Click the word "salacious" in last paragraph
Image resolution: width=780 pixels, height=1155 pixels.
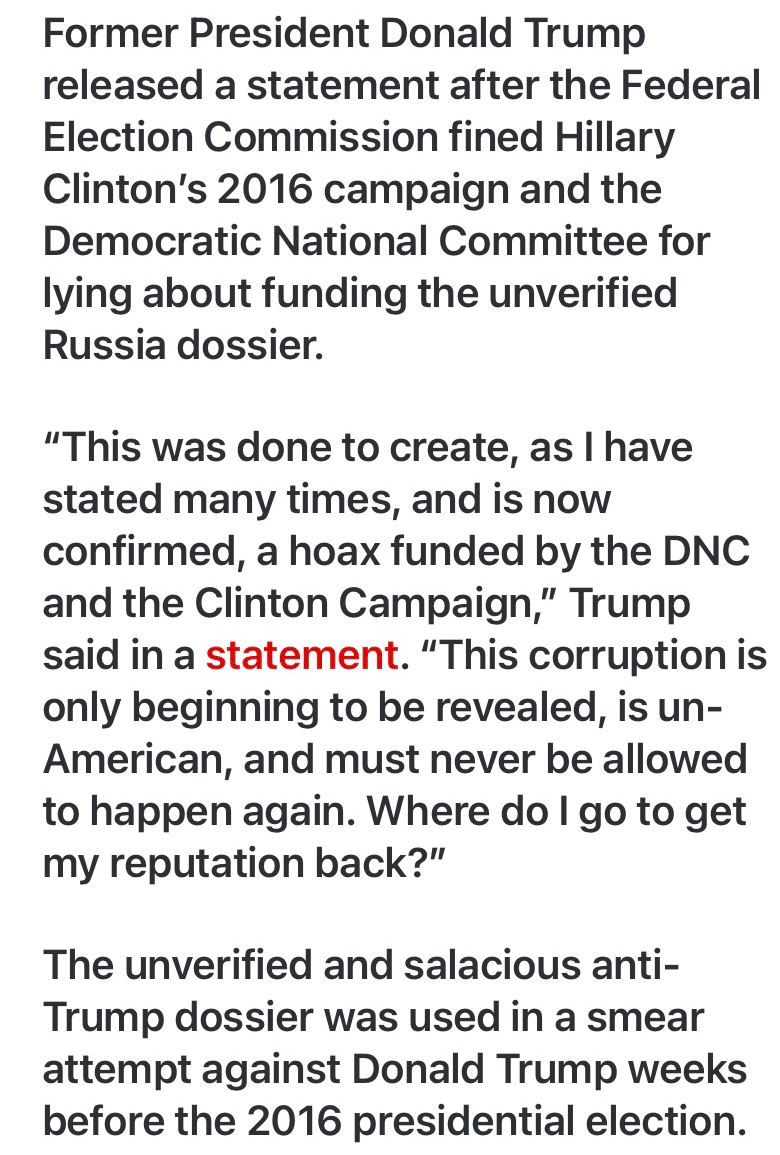click(x=492, y=966)
